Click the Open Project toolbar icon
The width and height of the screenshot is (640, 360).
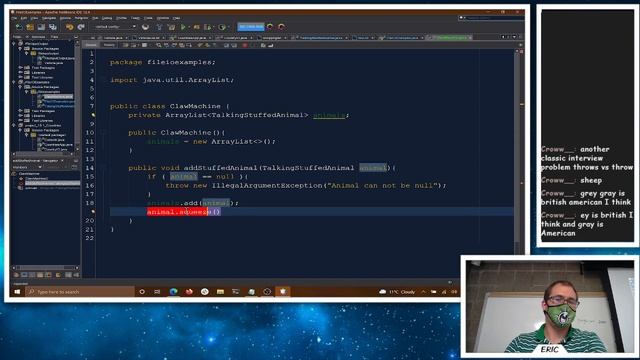pyautogui.click(x=41, y=27)
